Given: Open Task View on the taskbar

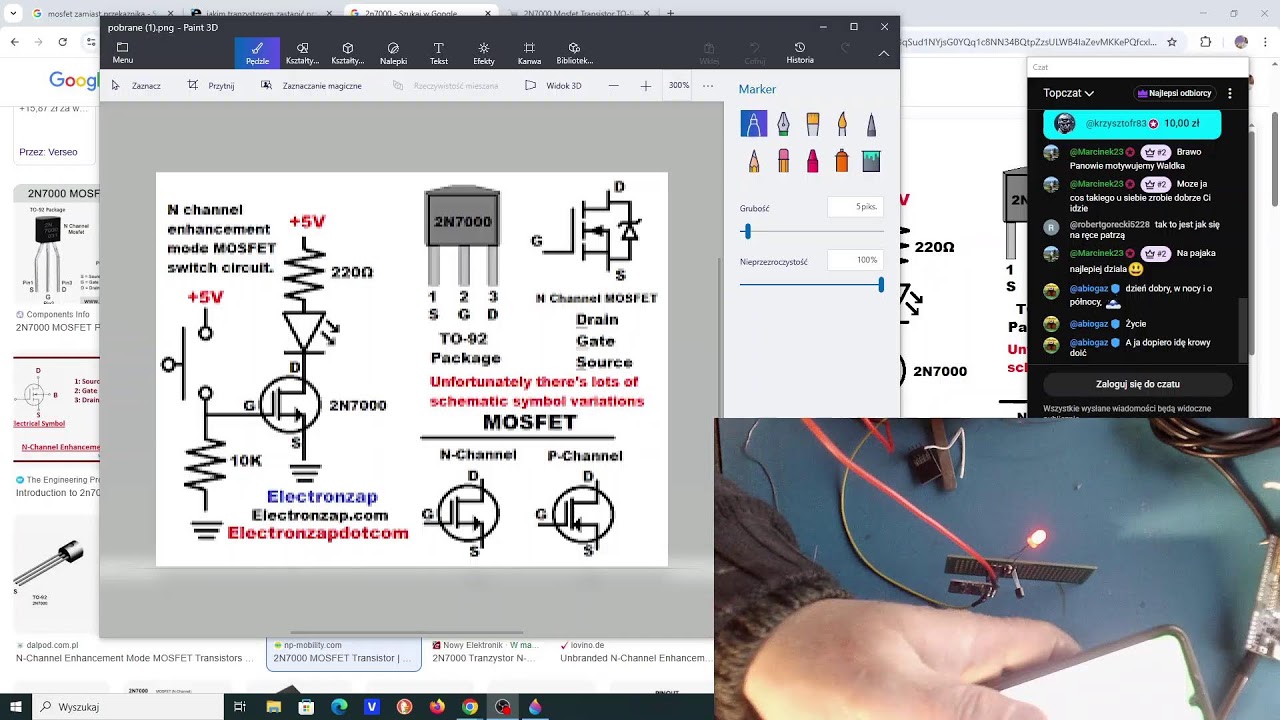Looking at the screenshot, I should (x=240, y=707).
